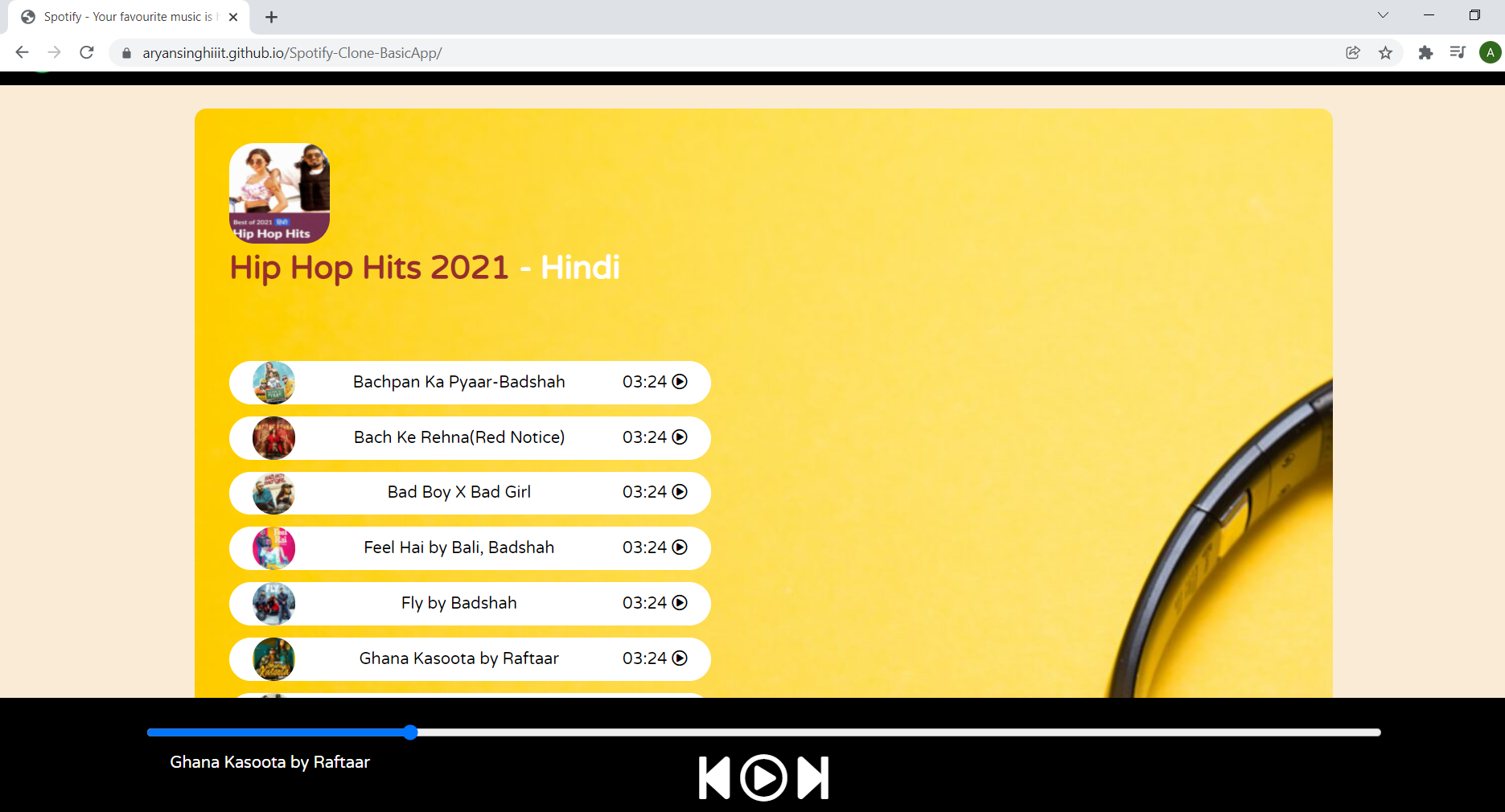Play the Bachpan Ka Pyaar-Badshah track
This screenshot has width=1505, height=812.
pyautogui.click(x=680, y=382)
